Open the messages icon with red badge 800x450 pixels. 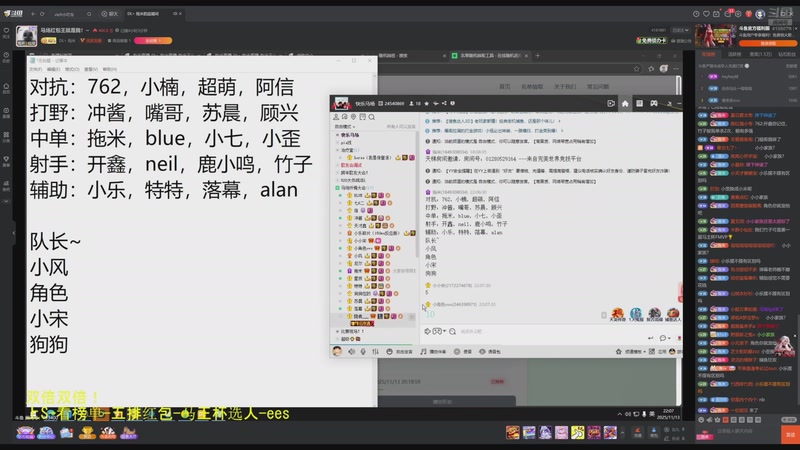pyautogui.click(x=729, y=13)
